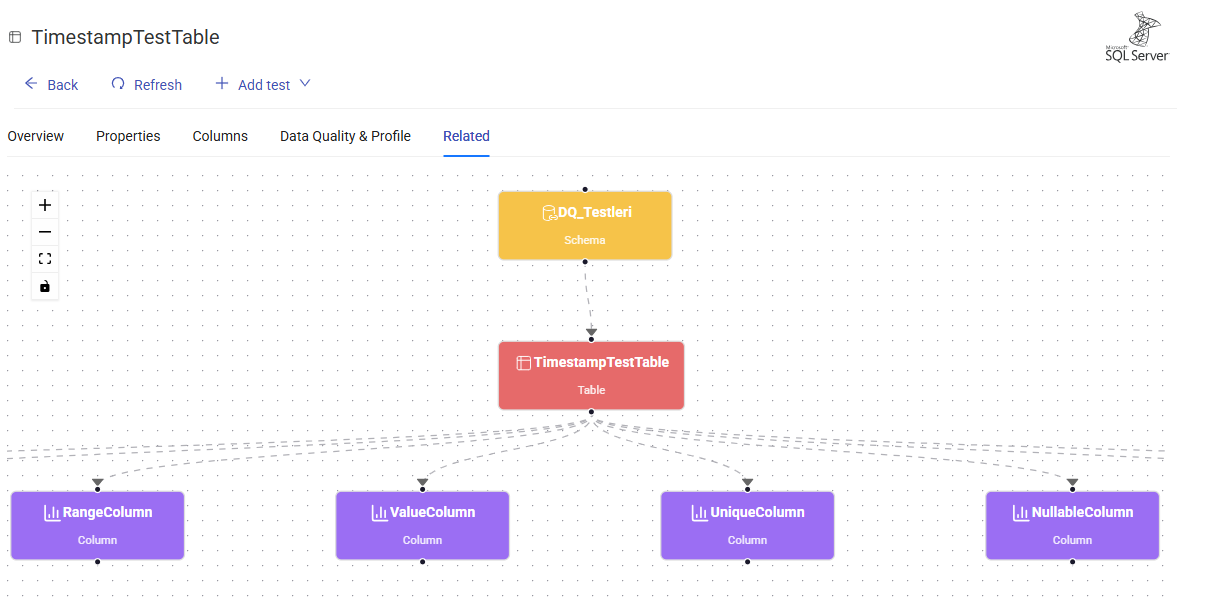
Task: Click the chart icon in NullableColumn node
Action: tap(1020, 513)
